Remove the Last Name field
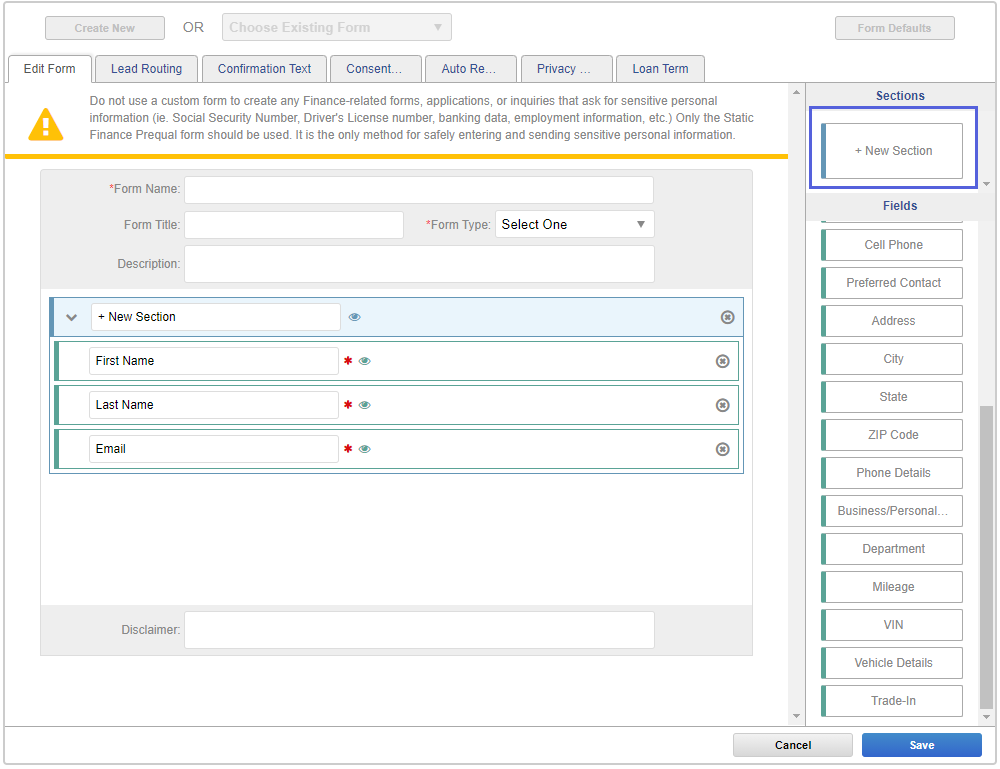1000x769 pixels. tap(723, 405)
